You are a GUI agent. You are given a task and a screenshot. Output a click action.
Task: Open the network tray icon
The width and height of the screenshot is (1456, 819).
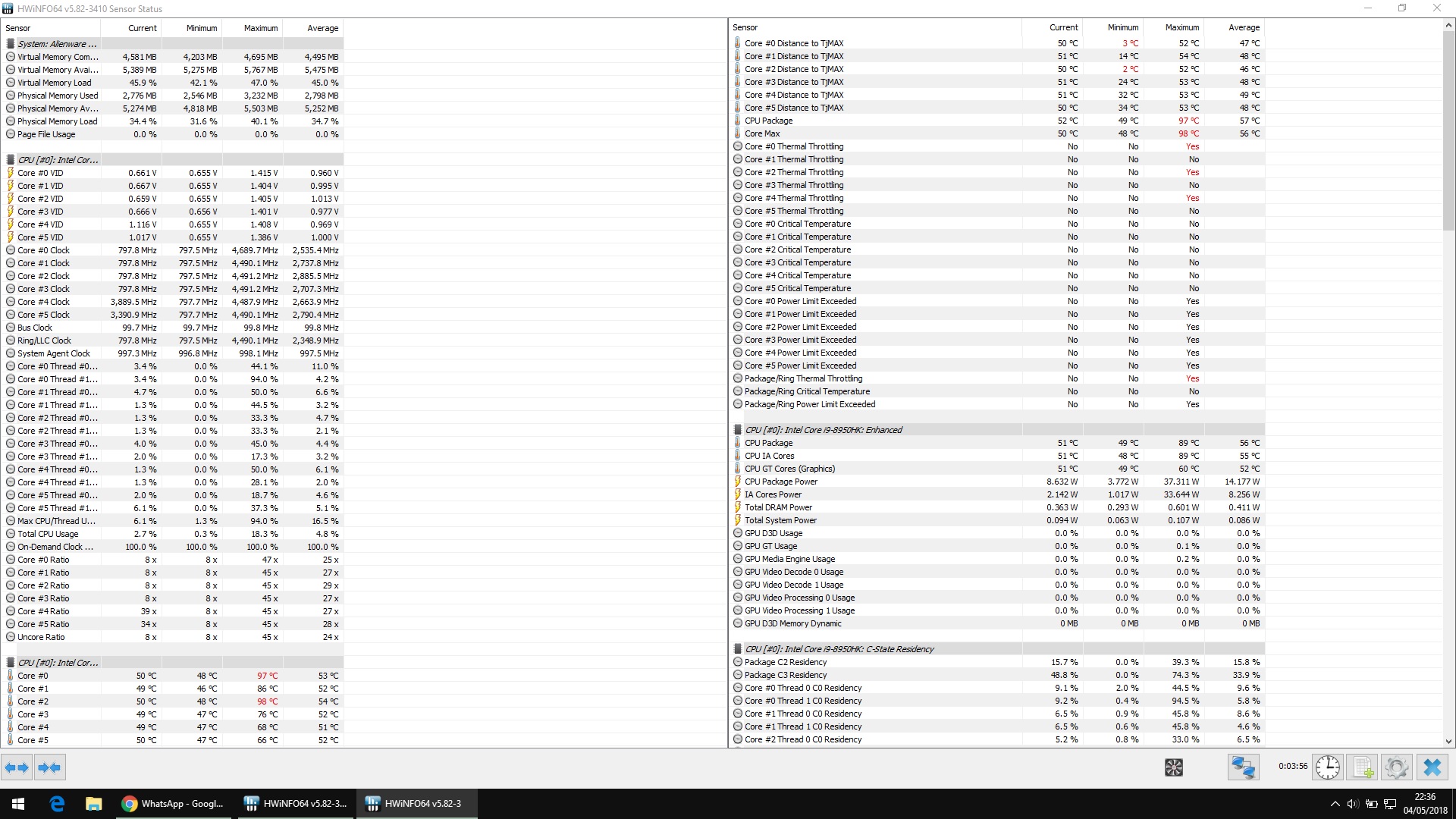1390,804
